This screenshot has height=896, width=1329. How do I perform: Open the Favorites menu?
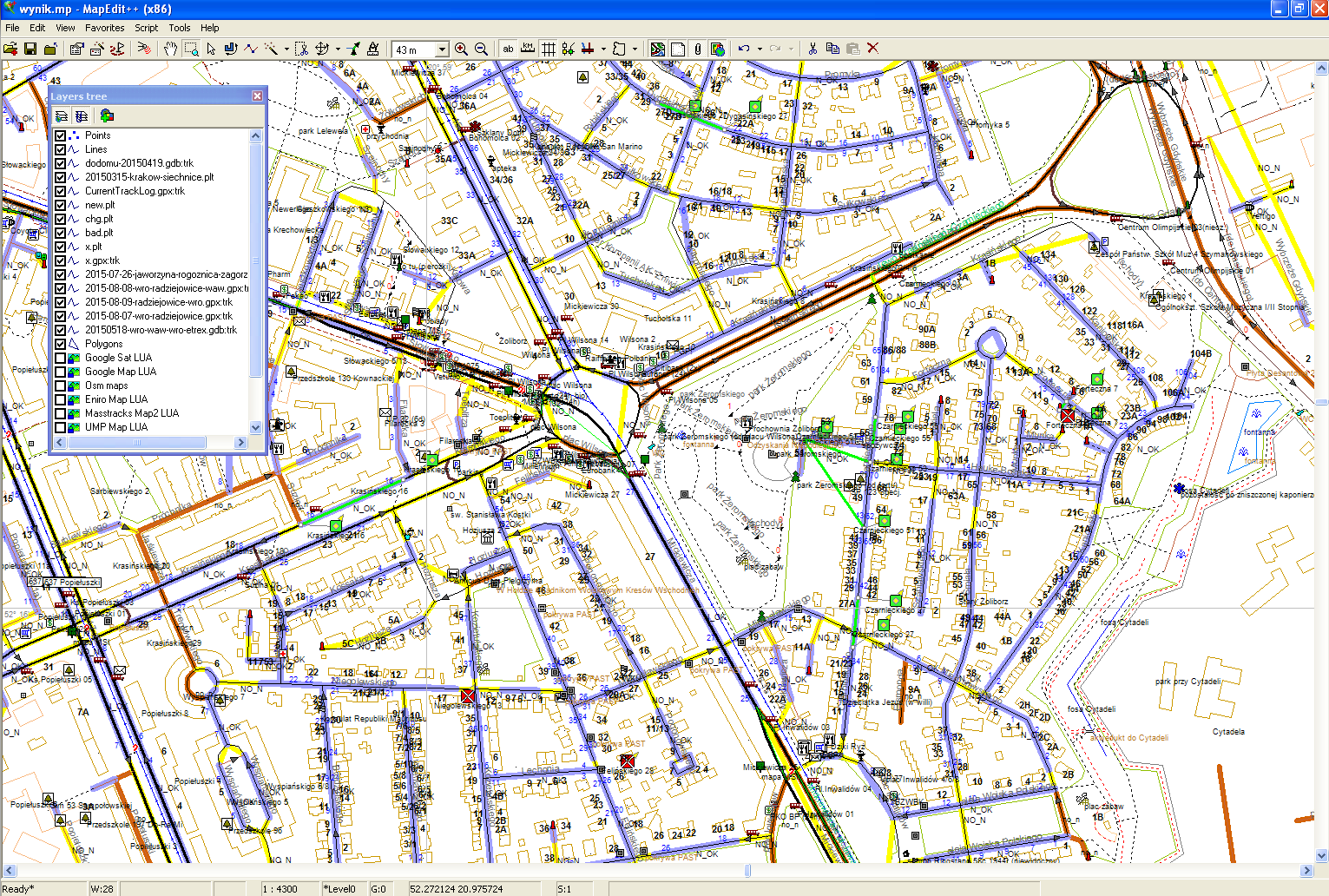point(104,28)
